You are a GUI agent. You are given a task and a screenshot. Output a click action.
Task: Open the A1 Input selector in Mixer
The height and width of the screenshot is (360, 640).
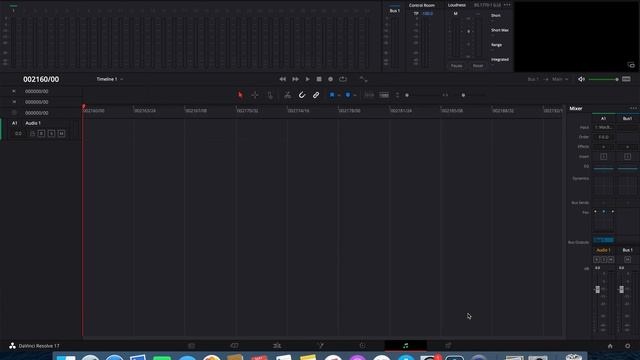[604, 127]
